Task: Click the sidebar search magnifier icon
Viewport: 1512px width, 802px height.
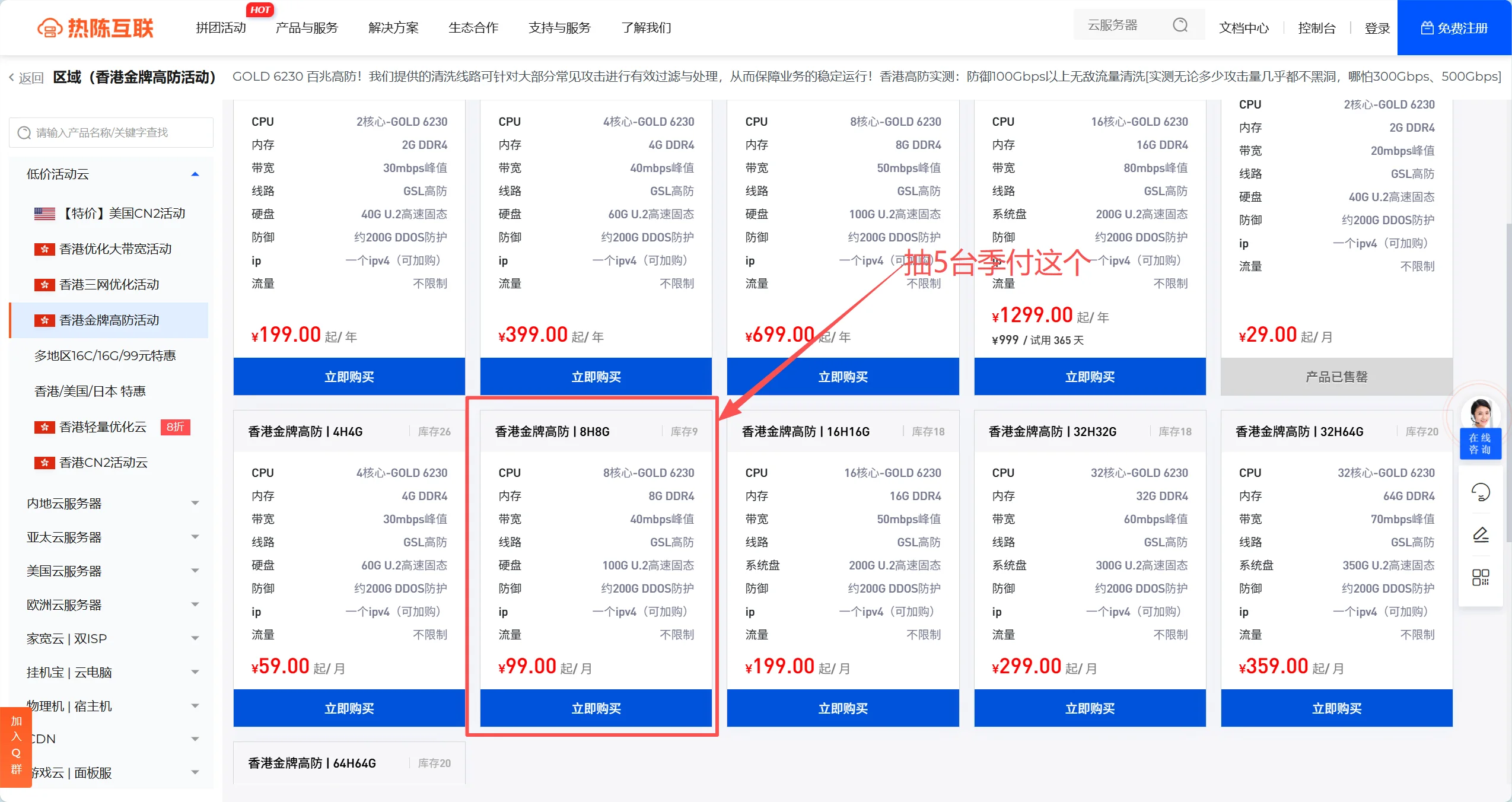Action: (x=24, y=132)
